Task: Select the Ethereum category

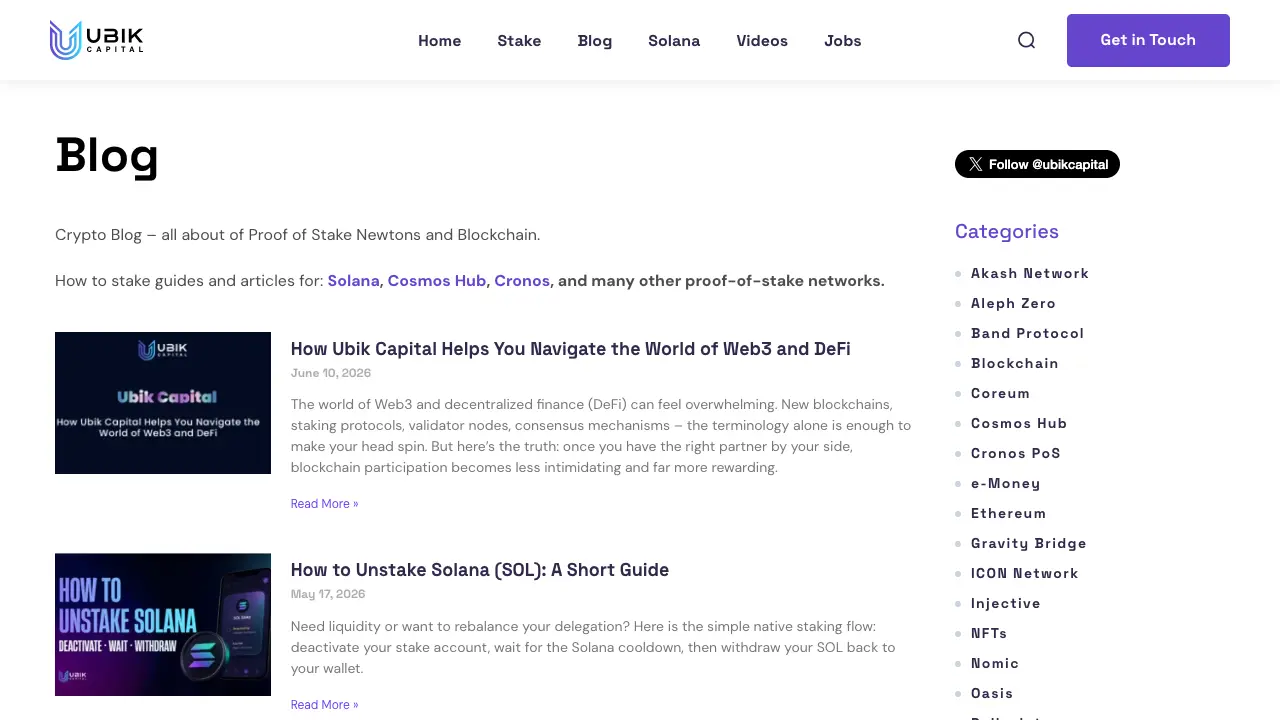Action: [1009, 513]
